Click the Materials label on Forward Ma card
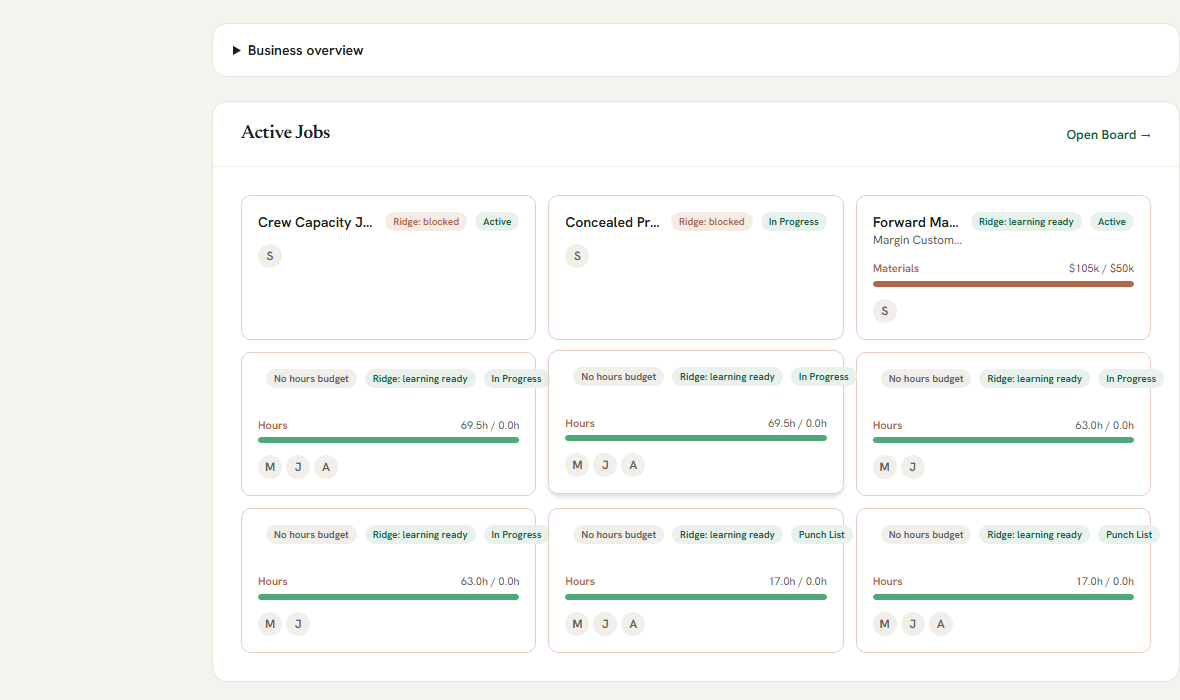Screen dimensions: 1180x700 click(x=896, y=268)
